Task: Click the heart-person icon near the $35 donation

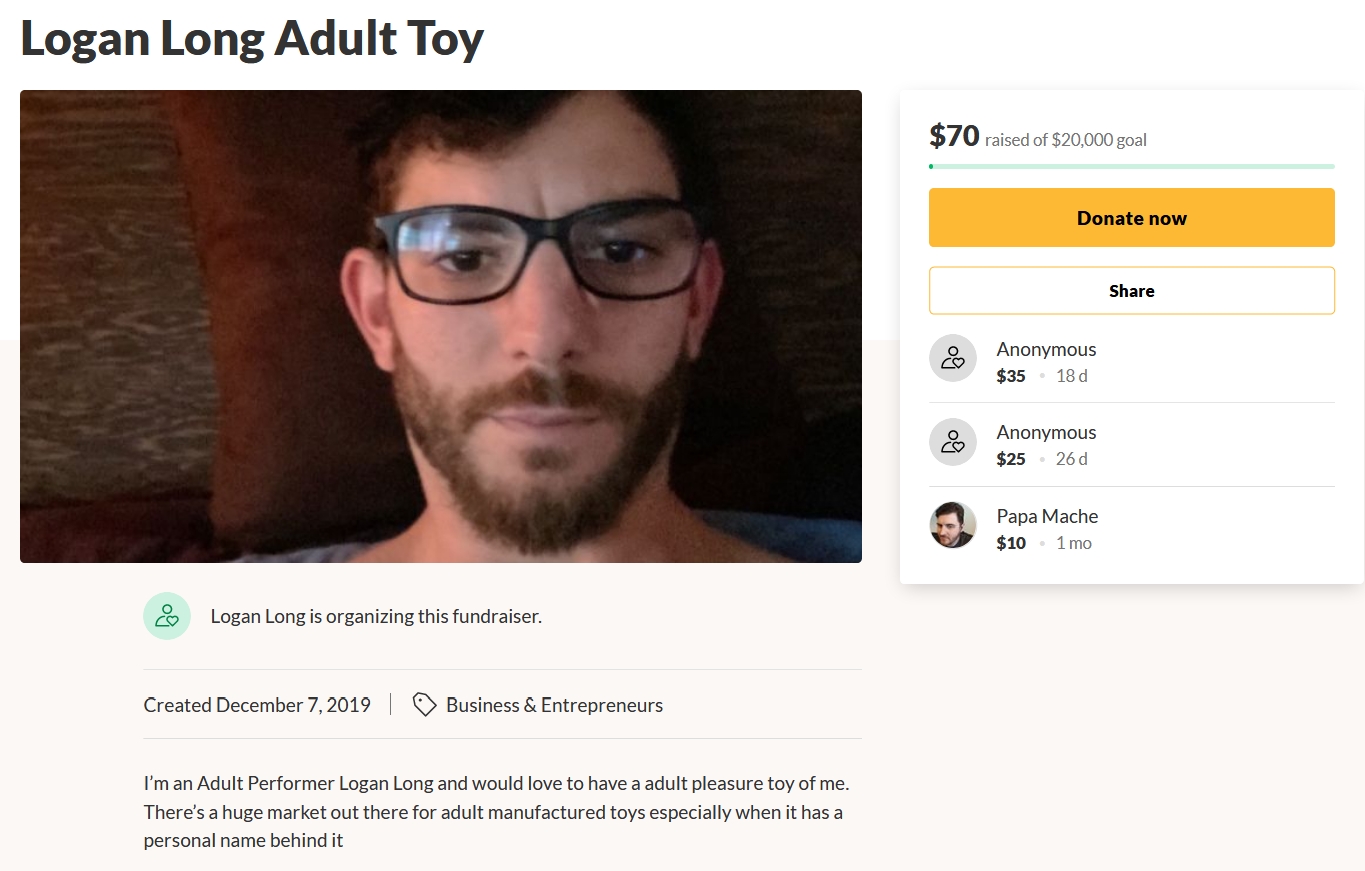Action: (952, 358)
